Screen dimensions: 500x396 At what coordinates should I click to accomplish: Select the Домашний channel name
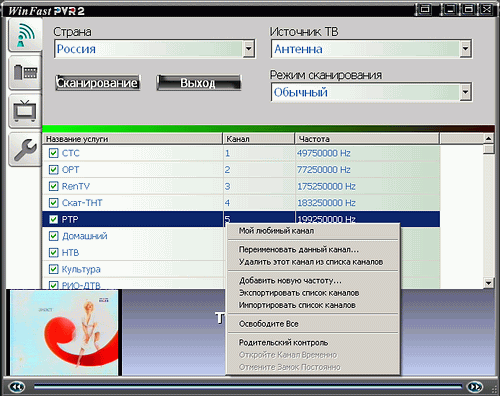85,236
